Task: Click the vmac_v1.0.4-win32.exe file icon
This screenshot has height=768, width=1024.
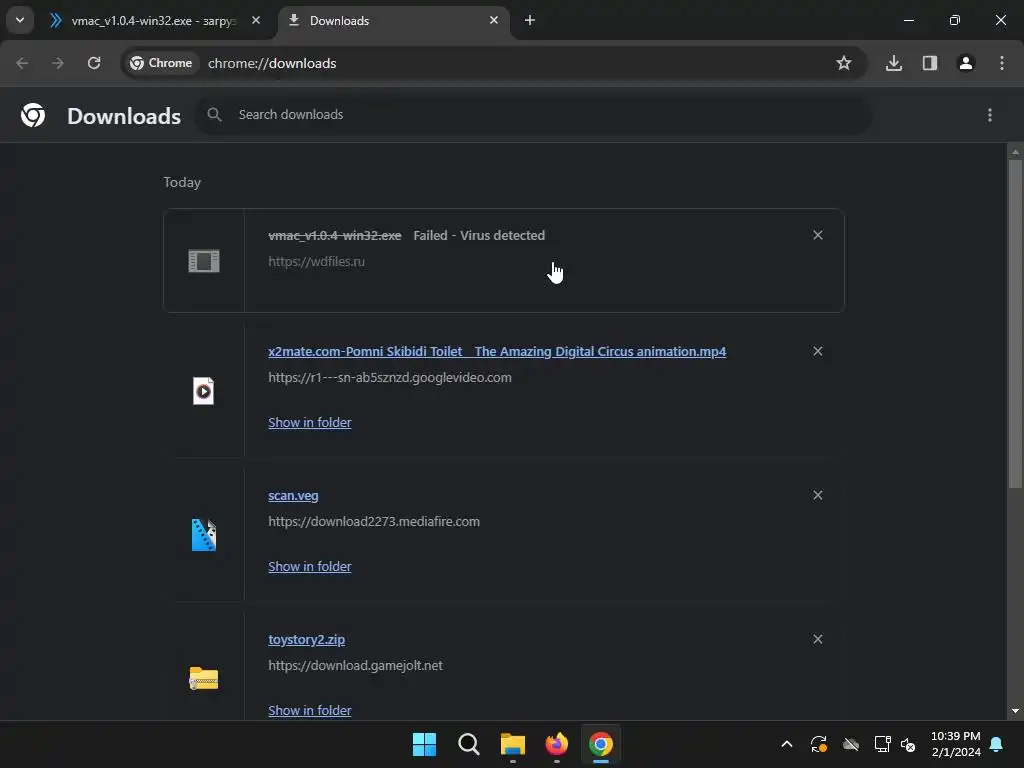Action: [x=204, y=261]
